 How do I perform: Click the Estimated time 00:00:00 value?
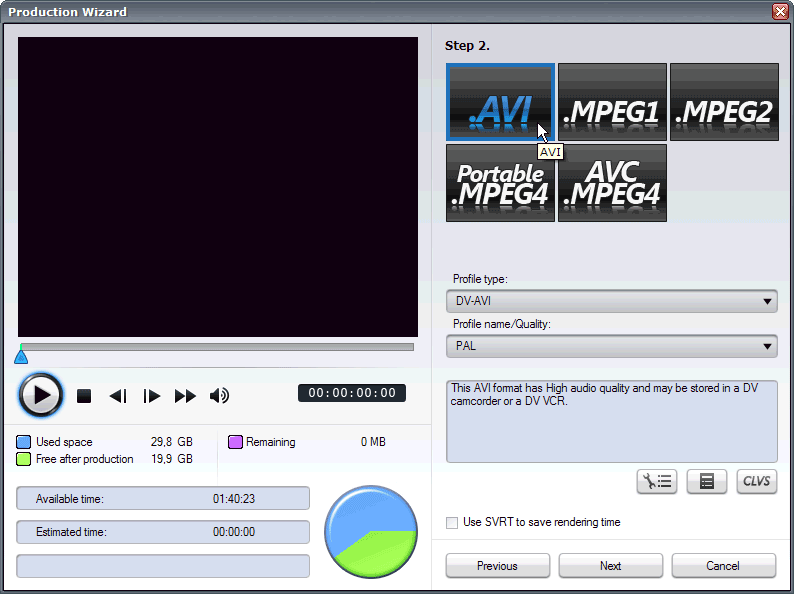[x=234, y=532]
